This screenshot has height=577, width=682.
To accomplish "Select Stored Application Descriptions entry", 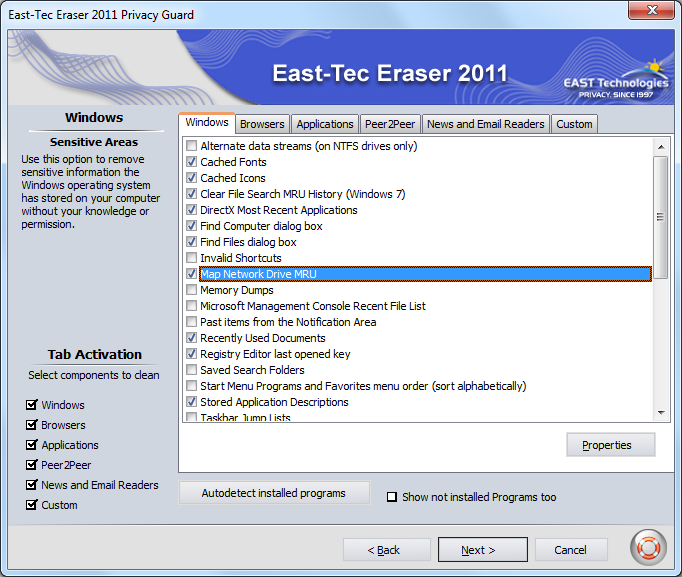I will pyautogui.click(x=274, y=402).
